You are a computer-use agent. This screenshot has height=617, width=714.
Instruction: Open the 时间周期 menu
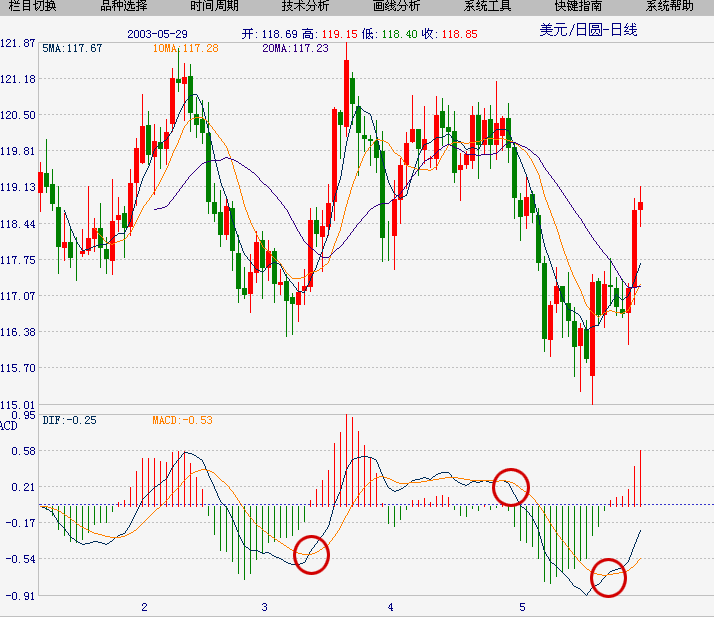click(x=214, y=6)
